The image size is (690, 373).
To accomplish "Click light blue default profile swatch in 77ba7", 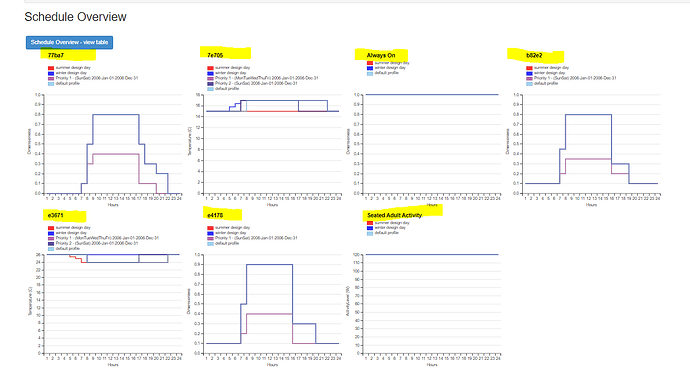I will pos(51,84).
